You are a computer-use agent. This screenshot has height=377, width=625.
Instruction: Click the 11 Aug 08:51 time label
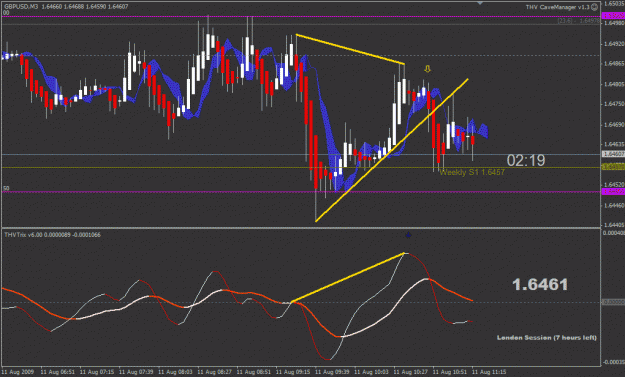coord(254,372)
